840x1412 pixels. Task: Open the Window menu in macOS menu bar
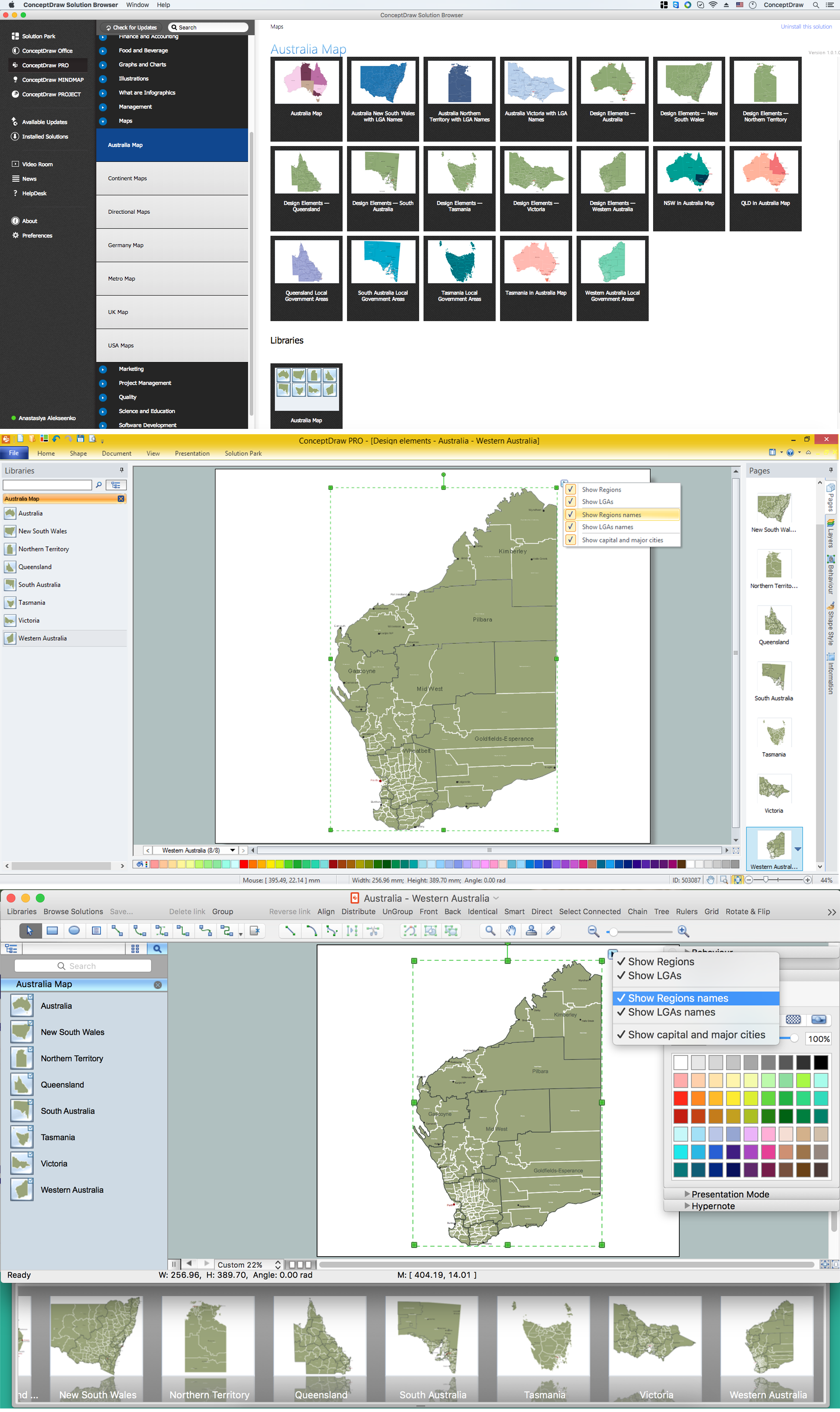(x=137, y=5)
